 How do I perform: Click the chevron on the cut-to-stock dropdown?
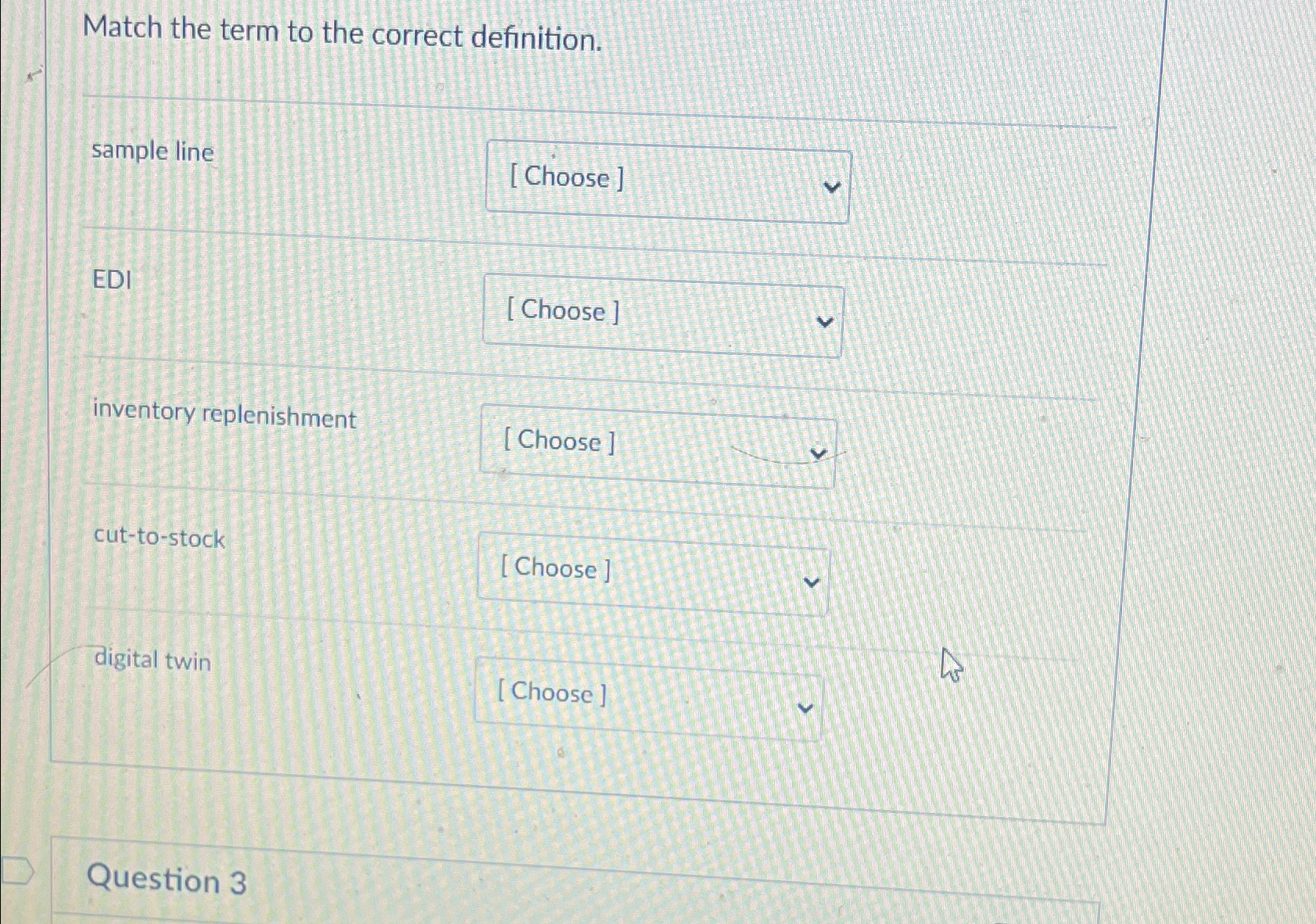(x=812, y=580)
